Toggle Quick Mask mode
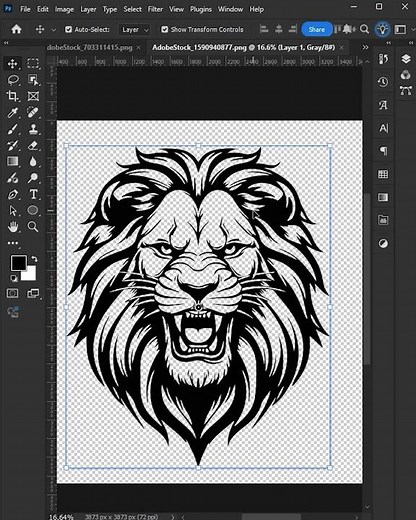The image size is (416, 520). (x=13, y=293)
